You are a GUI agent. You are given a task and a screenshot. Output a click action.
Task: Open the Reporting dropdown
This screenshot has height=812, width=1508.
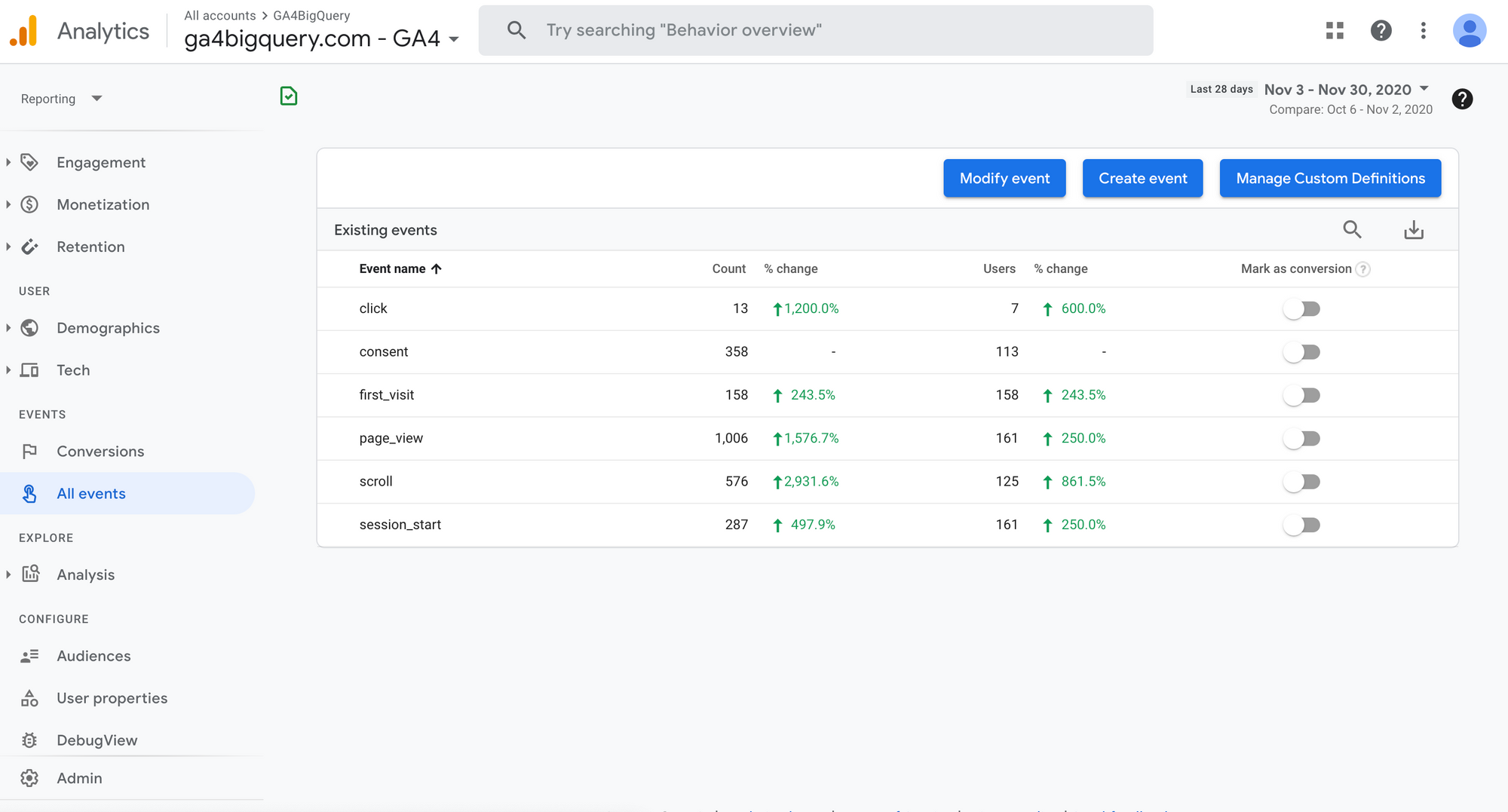tap(62, 99)
